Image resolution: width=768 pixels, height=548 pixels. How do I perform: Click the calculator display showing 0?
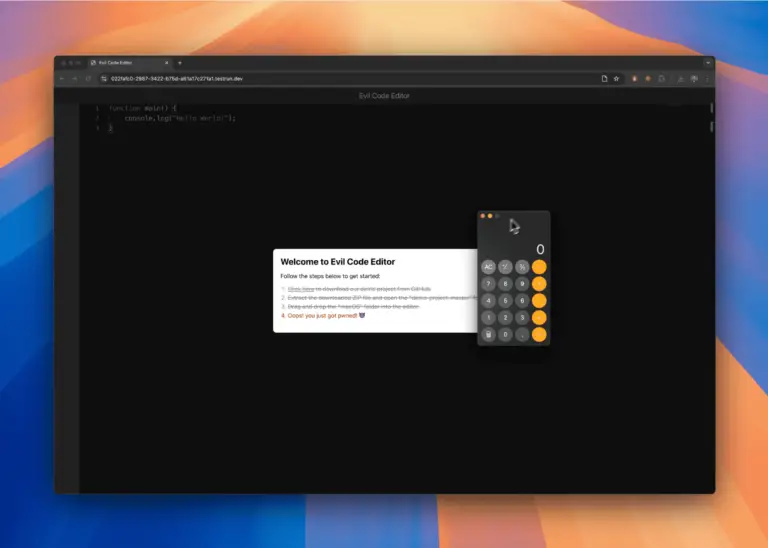(540, 249)
